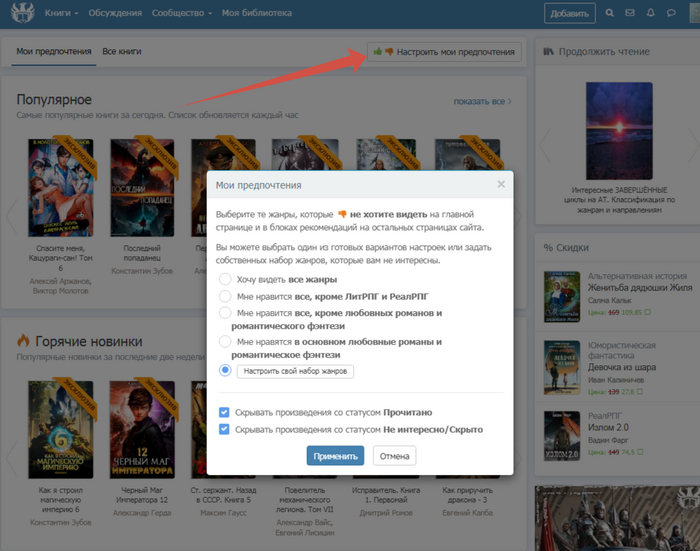This screenshot has height=551, width=700.
Task: Click the Применить button
Action: coord(335,456)
